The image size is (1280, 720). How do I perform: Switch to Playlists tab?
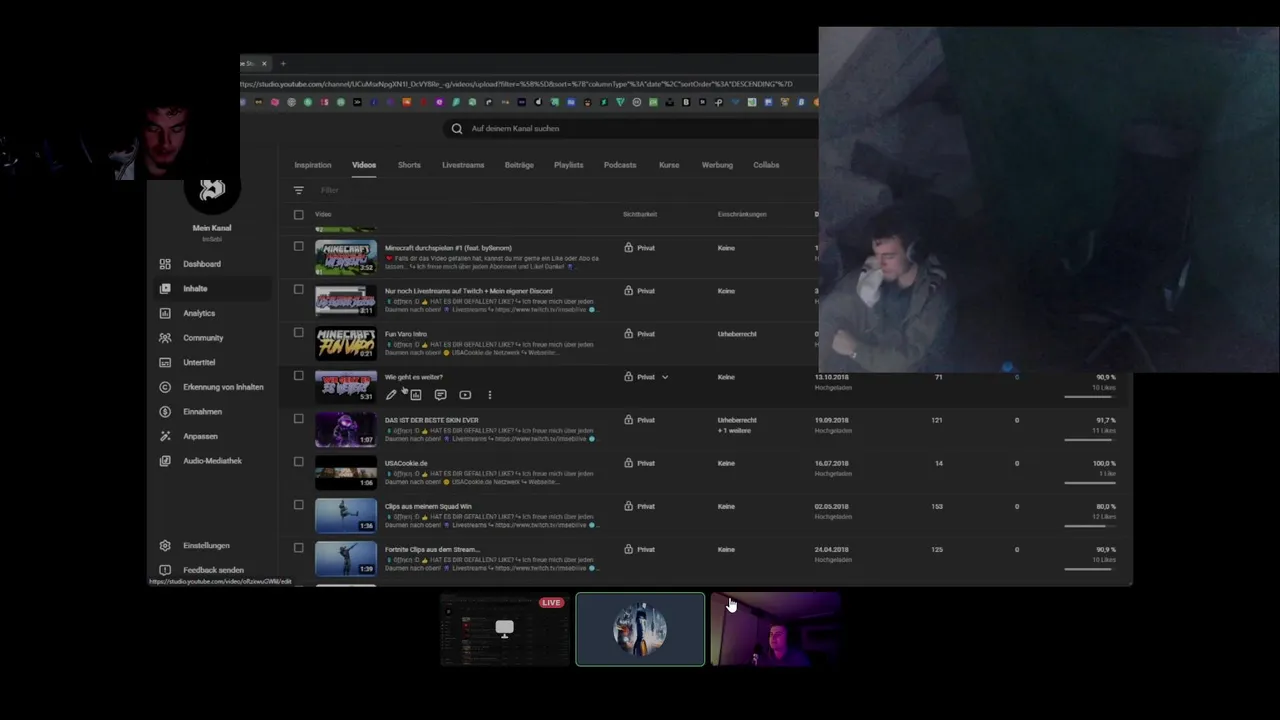[568, 165]
